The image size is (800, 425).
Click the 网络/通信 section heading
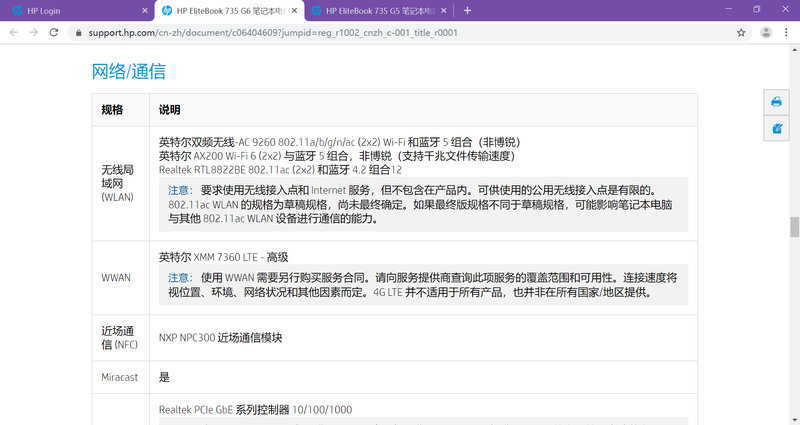[x=129, y=72]
